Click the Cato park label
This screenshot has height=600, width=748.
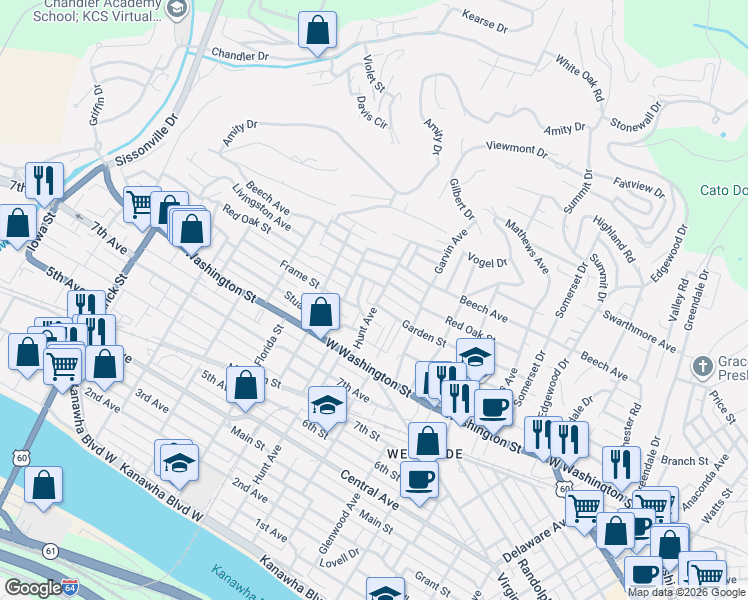pyautogui.click(x=723, y=190)
